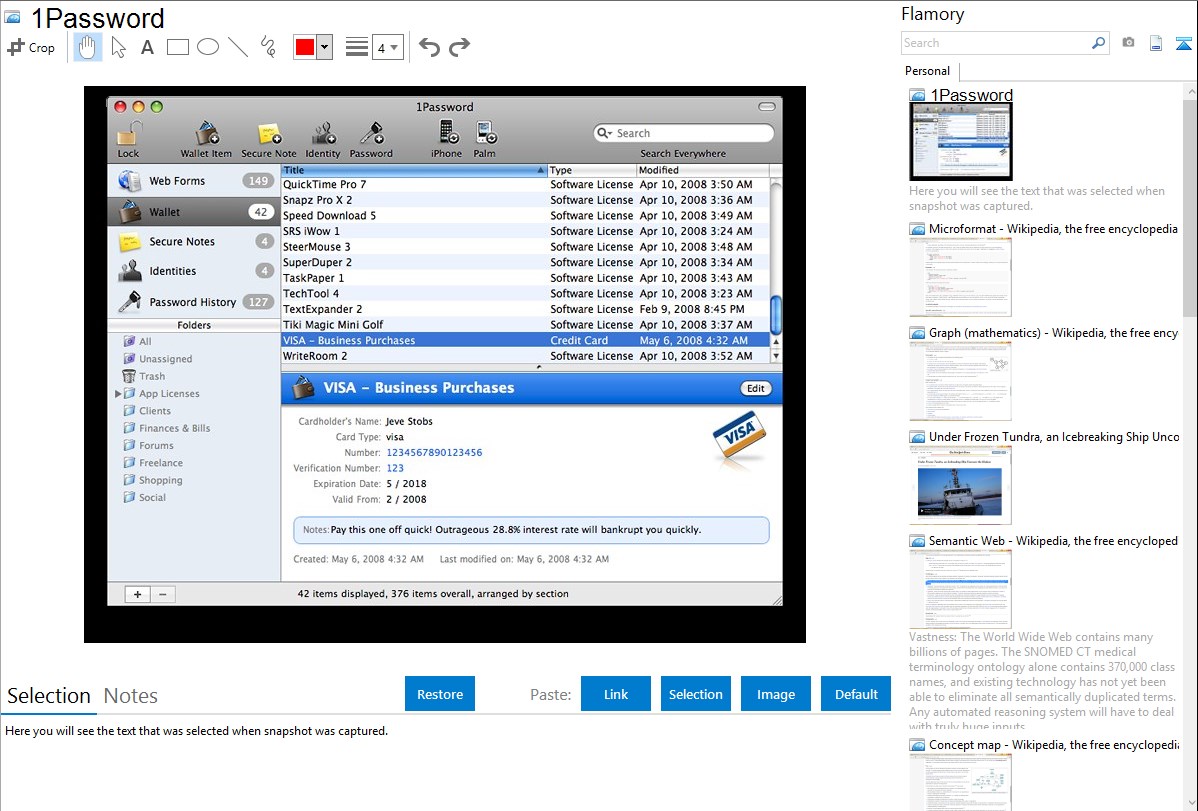This screenshot has width=1198, height=811.
Task: Choose the straight line drawing tool
Action: click(238, 47)
